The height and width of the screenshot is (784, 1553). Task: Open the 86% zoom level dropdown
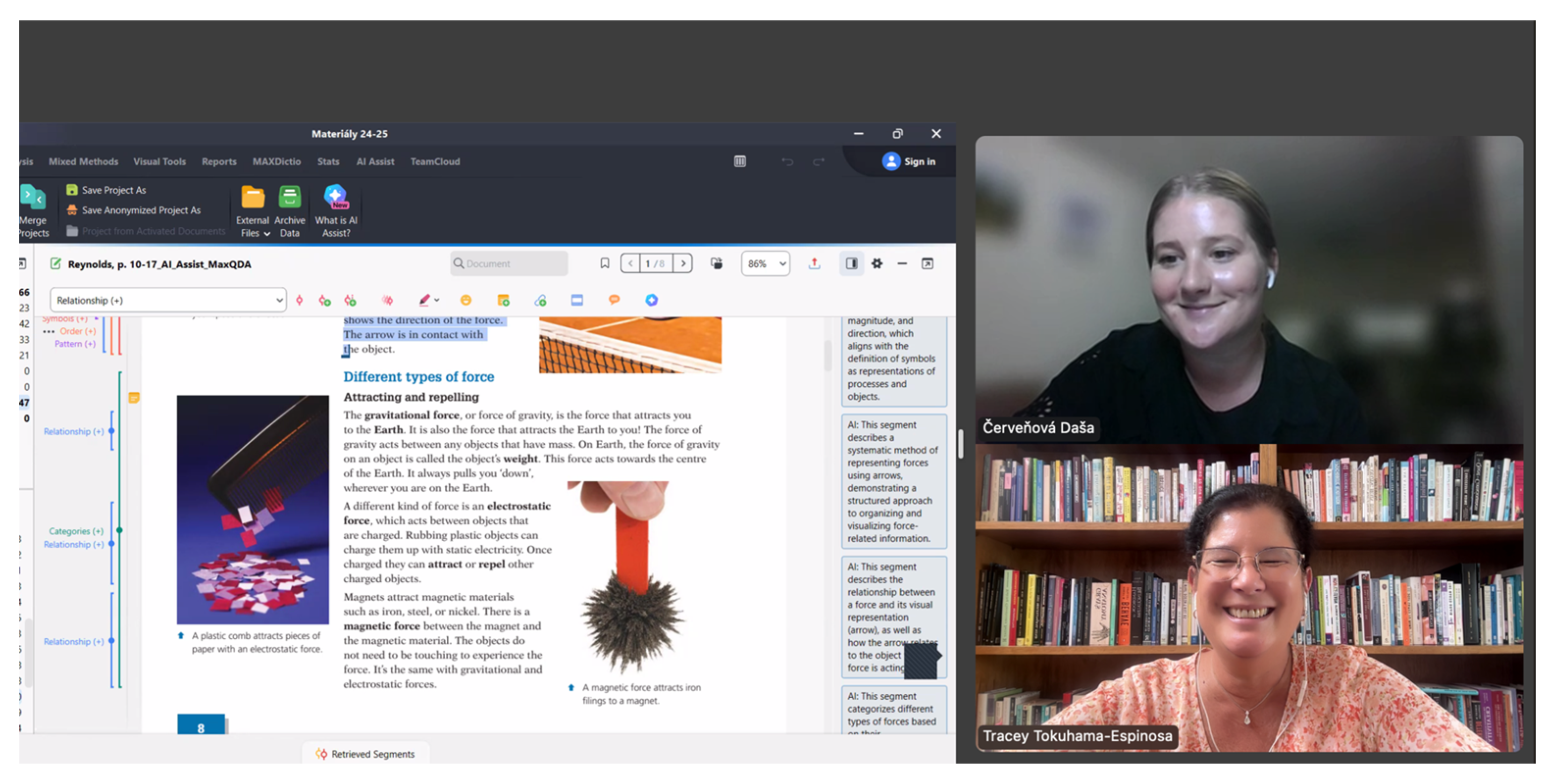click(x=765, y=263)
